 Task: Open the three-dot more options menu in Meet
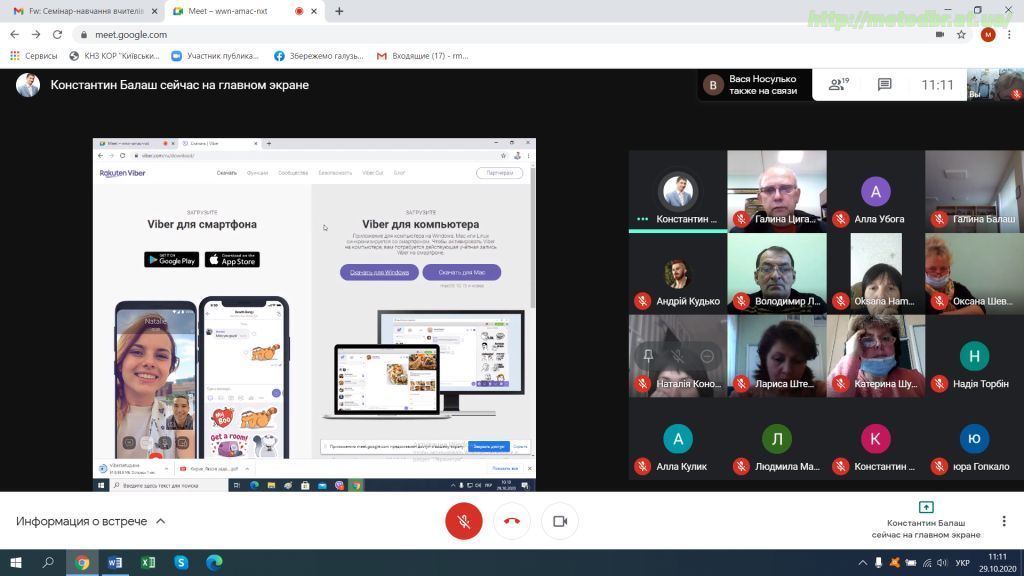point(1004,521)
